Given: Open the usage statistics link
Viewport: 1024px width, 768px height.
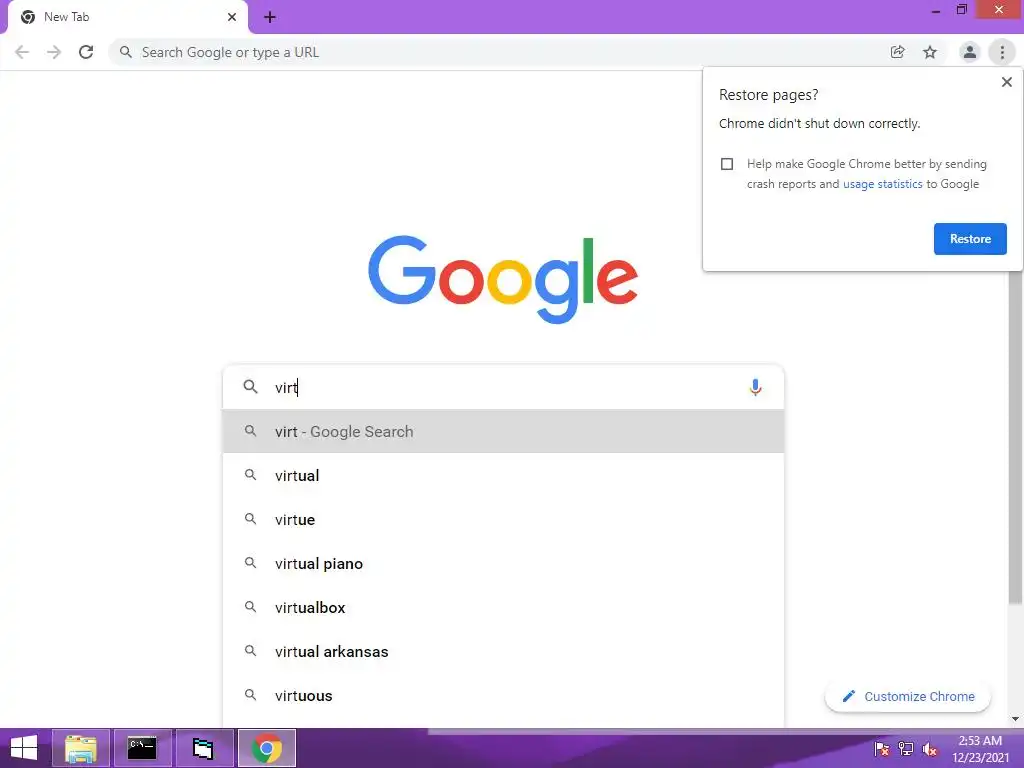Looking at the screenshot, I should (x=882, y=184).
